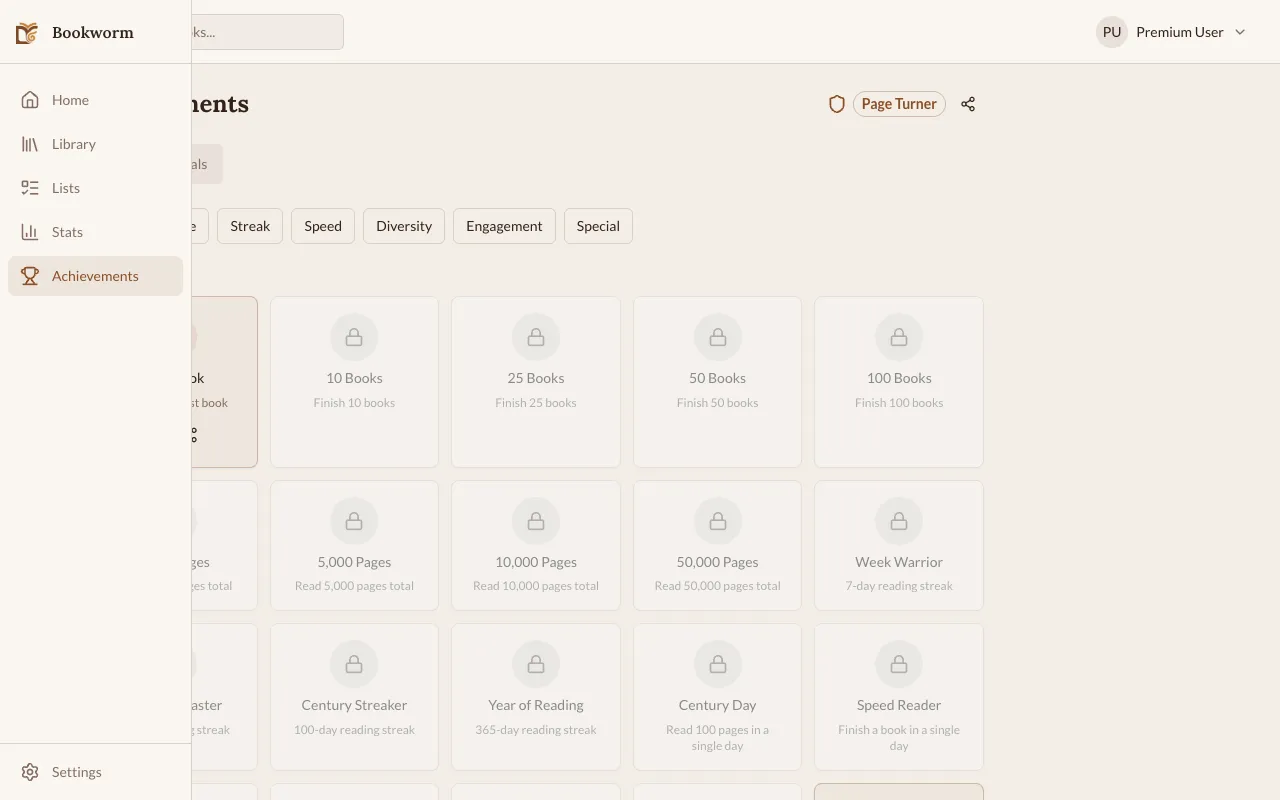Filter achievements by Streak
The image size is (1280, 800).
coord(250,226)
